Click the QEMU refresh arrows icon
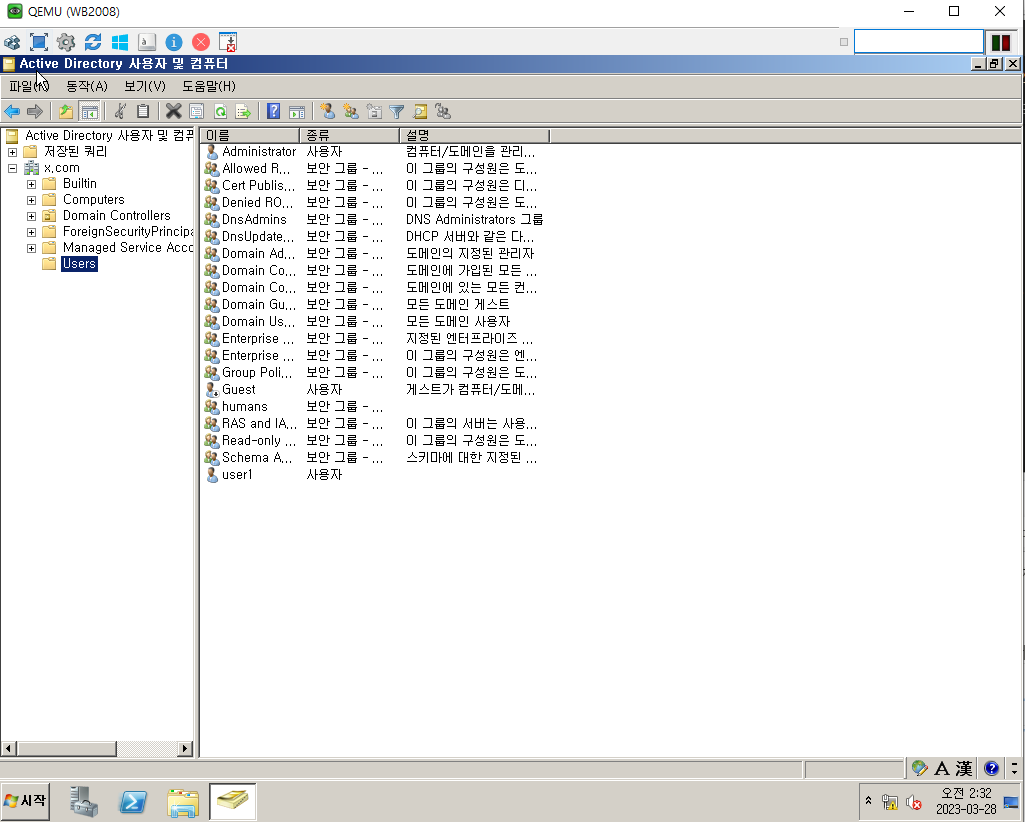The image size is (1025, 822). click(93, 43)
